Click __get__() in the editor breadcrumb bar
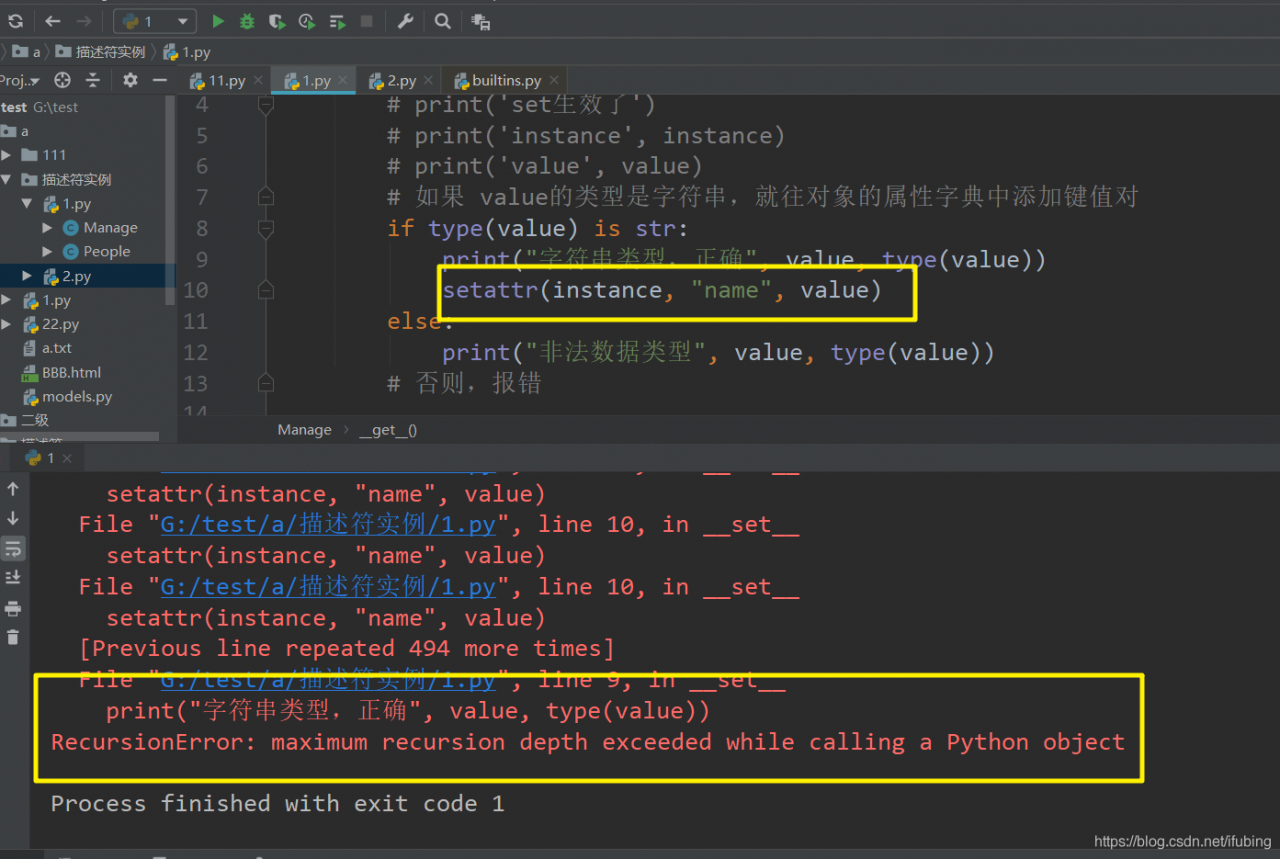Viewport: 1280px width, 859px height. pyautogui.click(x=388, y=430)
